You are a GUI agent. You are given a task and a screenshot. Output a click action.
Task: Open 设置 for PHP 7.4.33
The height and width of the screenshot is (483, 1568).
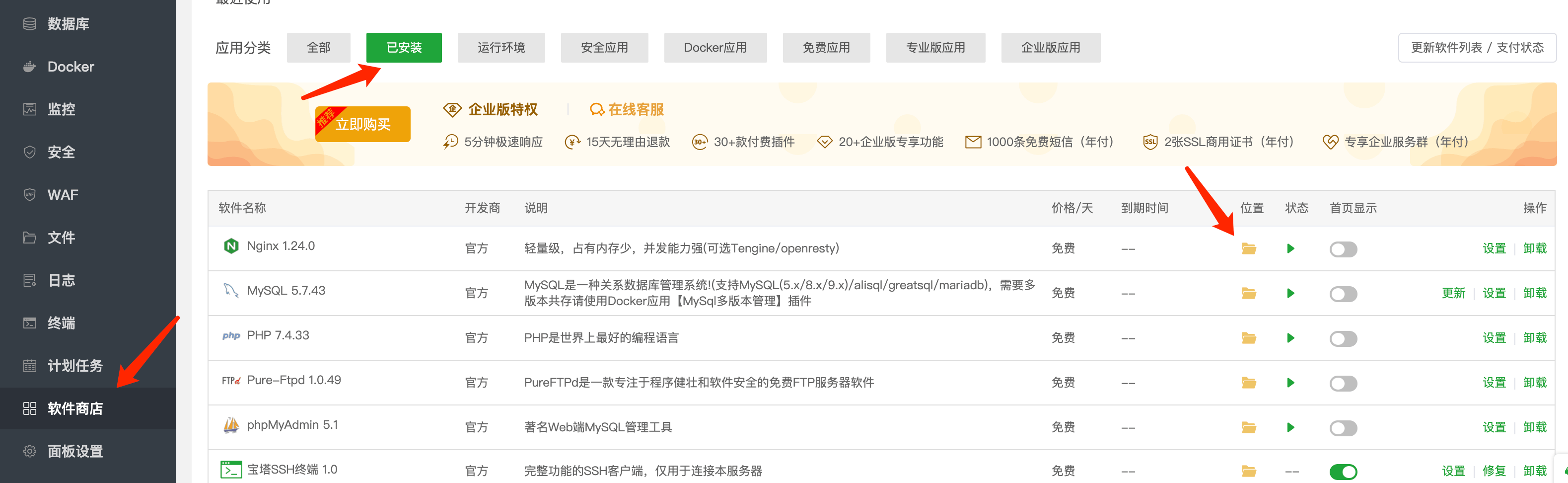pos(1494,338)
